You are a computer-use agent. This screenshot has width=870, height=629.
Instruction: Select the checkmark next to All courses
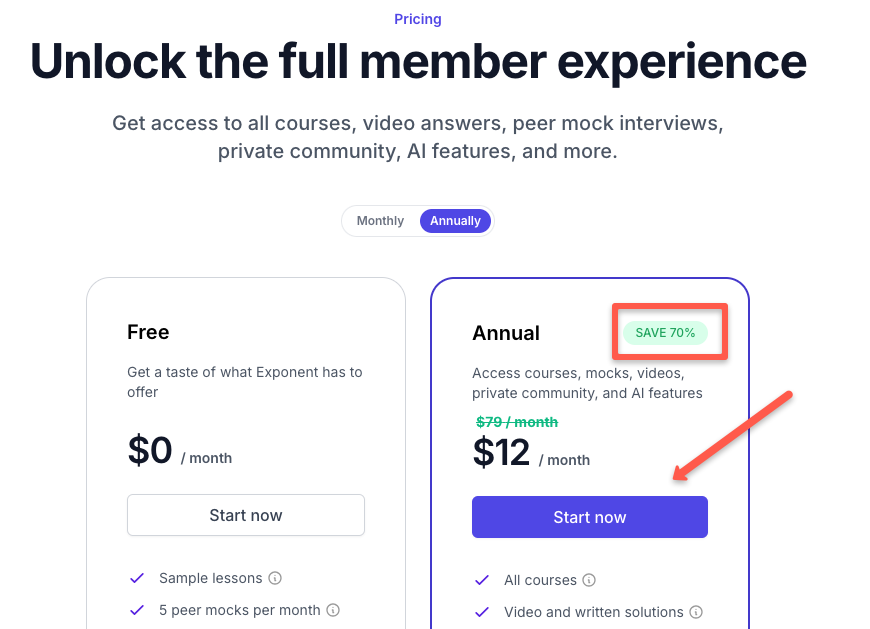click(x=482, y=580)
